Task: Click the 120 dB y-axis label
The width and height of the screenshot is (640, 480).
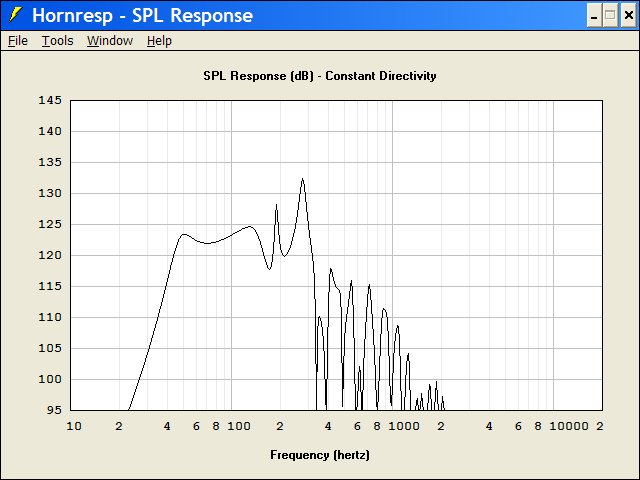Action: pyautogui.click(x=50, y=255)
